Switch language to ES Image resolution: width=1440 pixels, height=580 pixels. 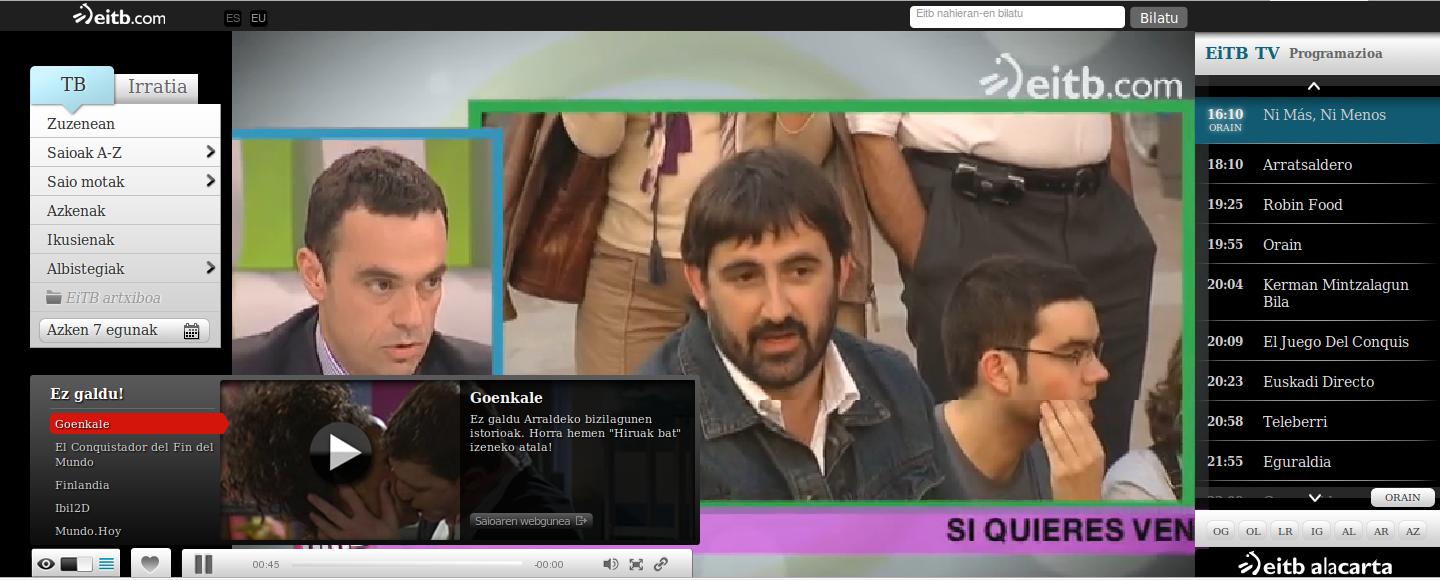pyautogui.click(x=233, y=18)
